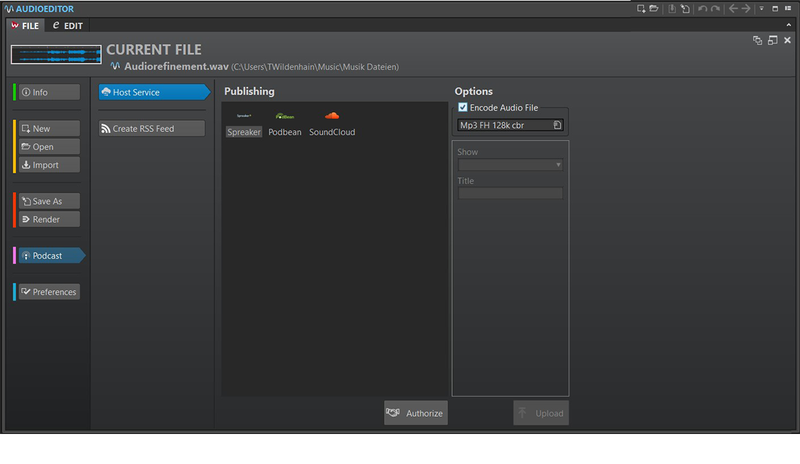
Task: Close the File panel with the X
Action: tap(787, 40)
